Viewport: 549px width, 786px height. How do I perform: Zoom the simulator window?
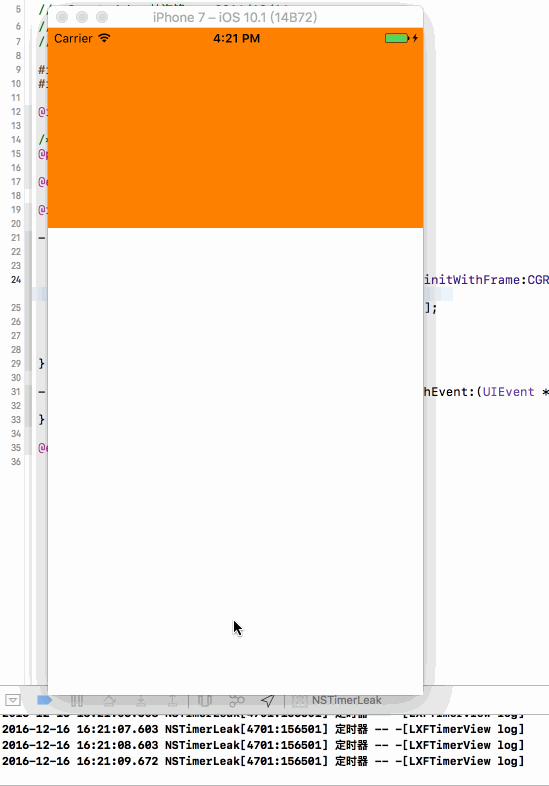coord(102,18)
